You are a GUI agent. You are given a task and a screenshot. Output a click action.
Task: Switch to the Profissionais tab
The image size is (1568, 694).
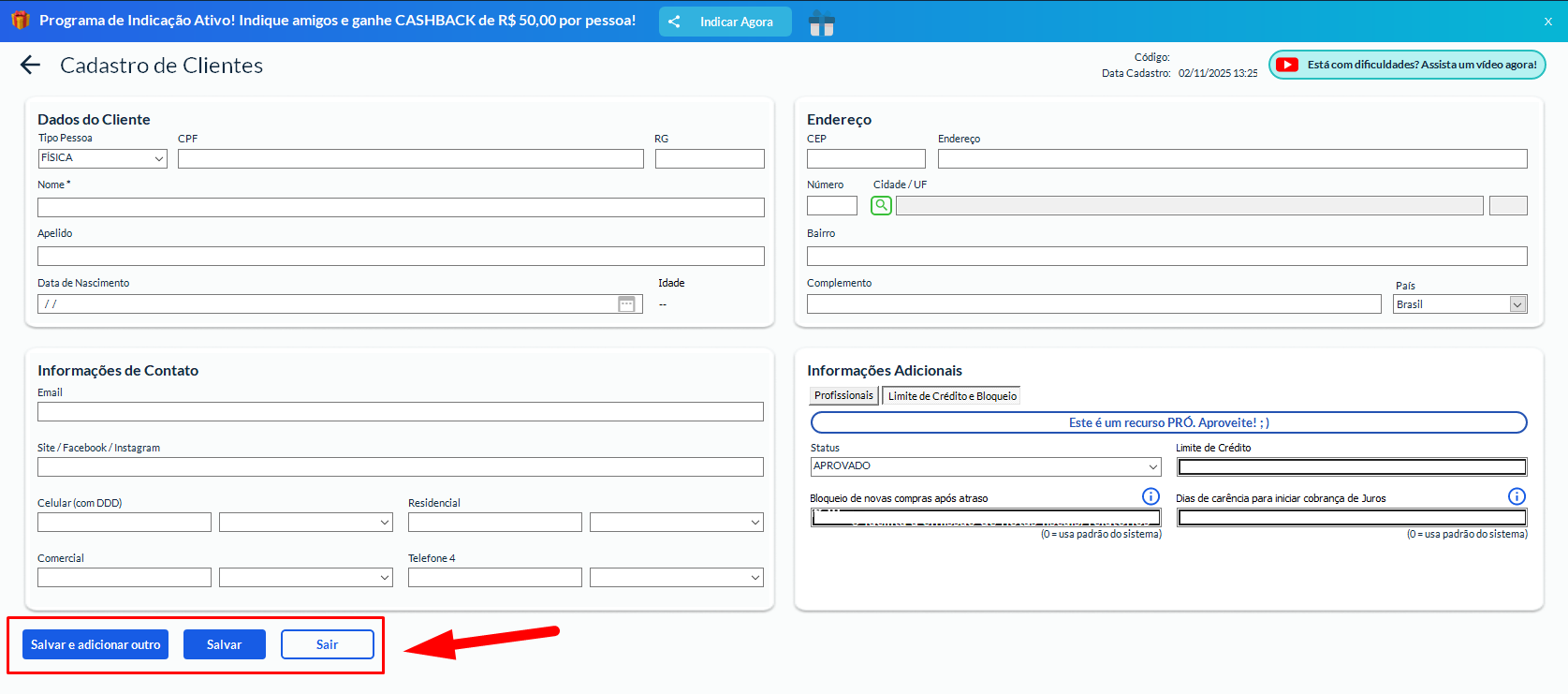843,396
